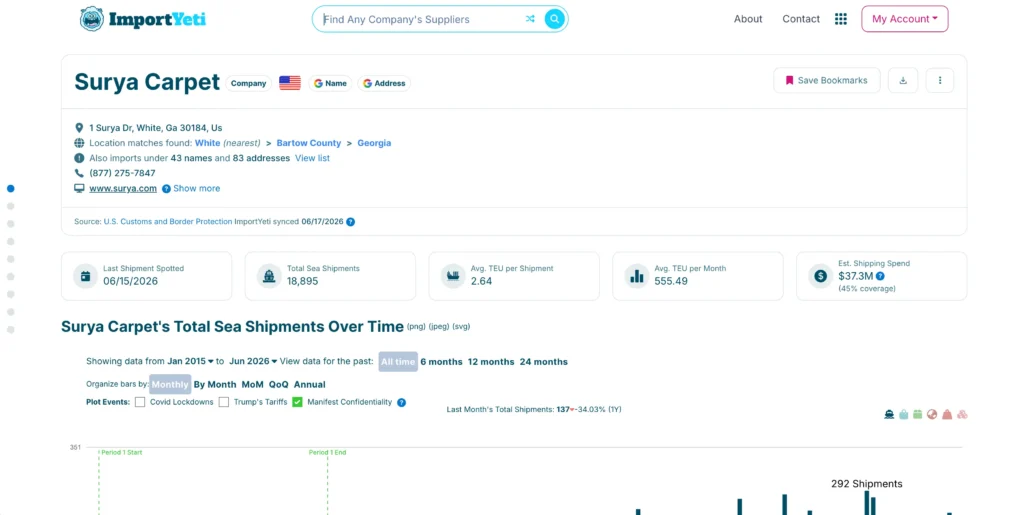
Task: Organize bars By Month
Action: (x=215, y=384)
